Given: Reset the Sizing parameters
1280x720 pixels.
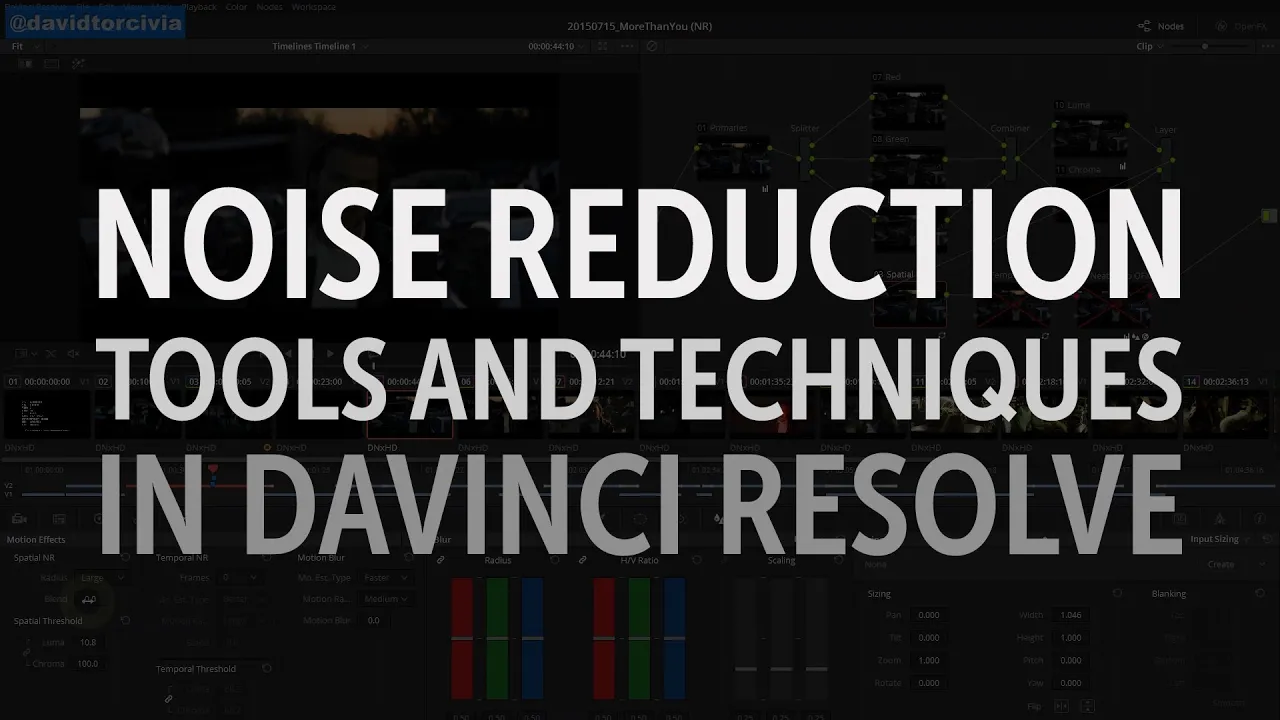Looking at the screenshot, I should click(1117, 593).
